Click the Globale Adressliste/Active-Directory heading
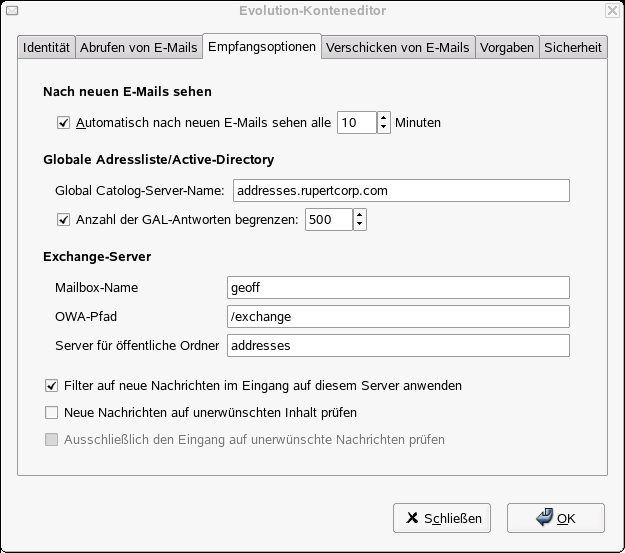Screen dimensions: 625x553 coord(159,159)
